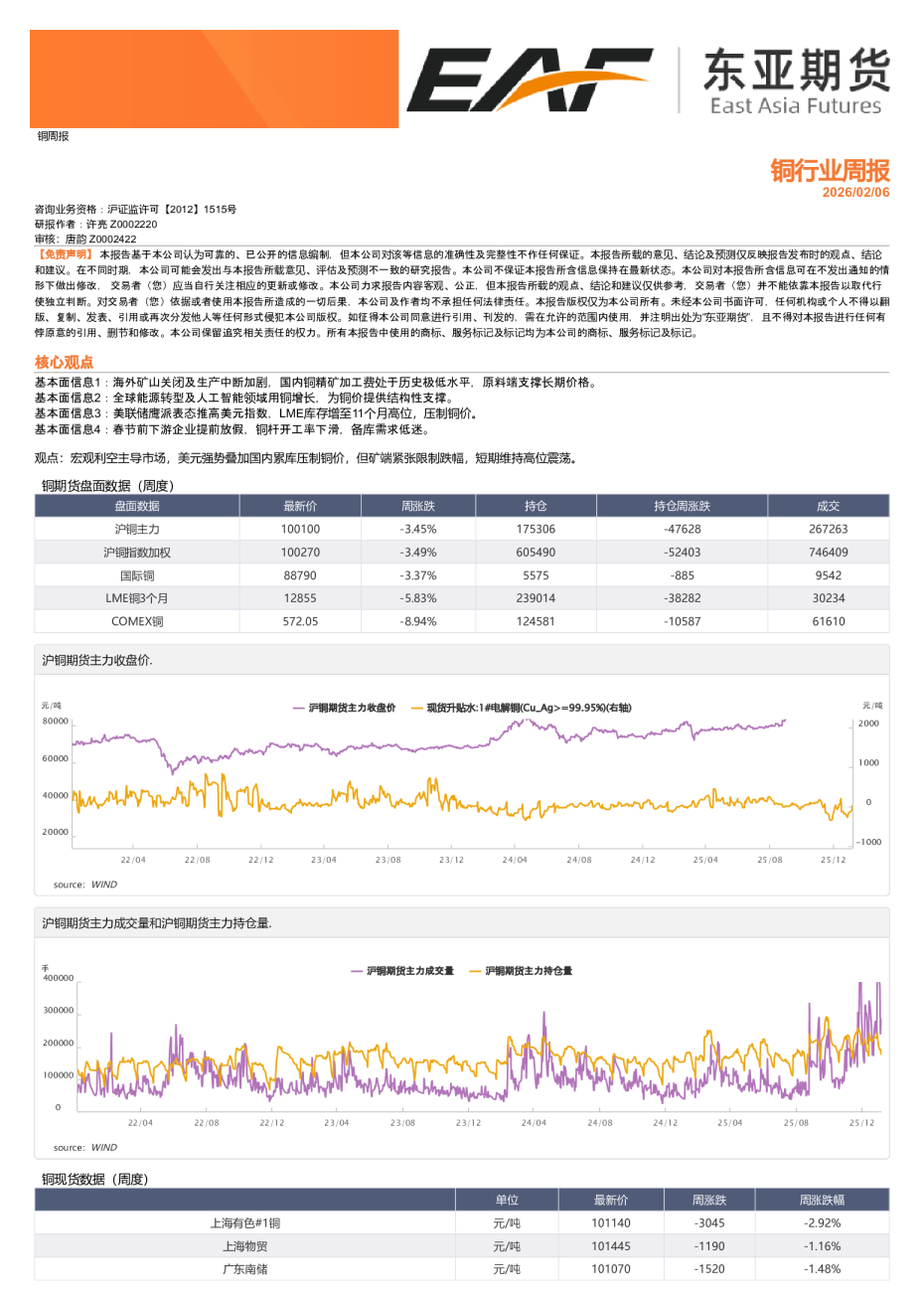The width and height of the screenshot is (924, 1295).
Task: Select the 铜行业周报 report title
Action: click(x=830, y=170)
